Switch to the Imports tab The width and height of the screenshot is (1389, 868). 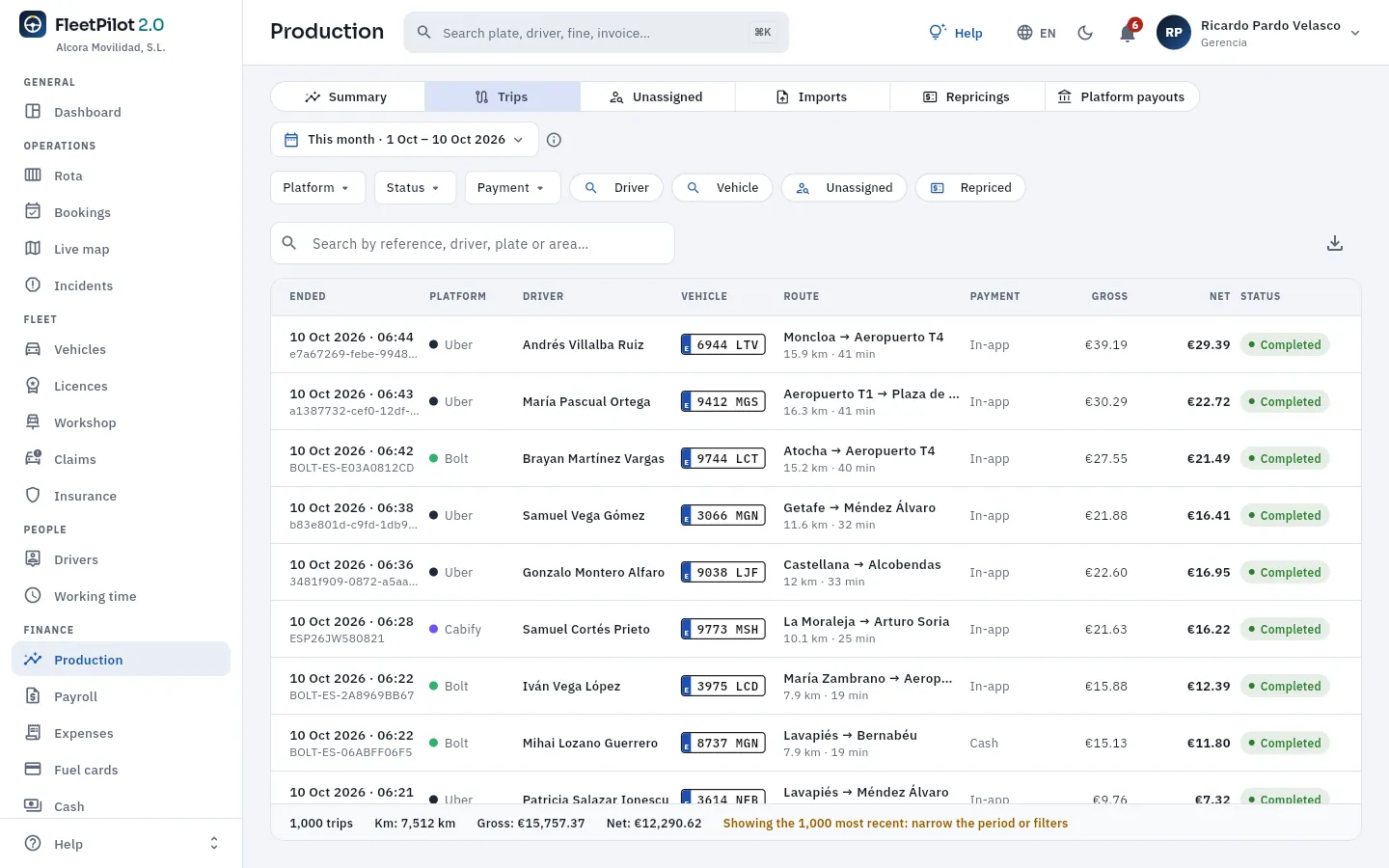coord(812,96)
